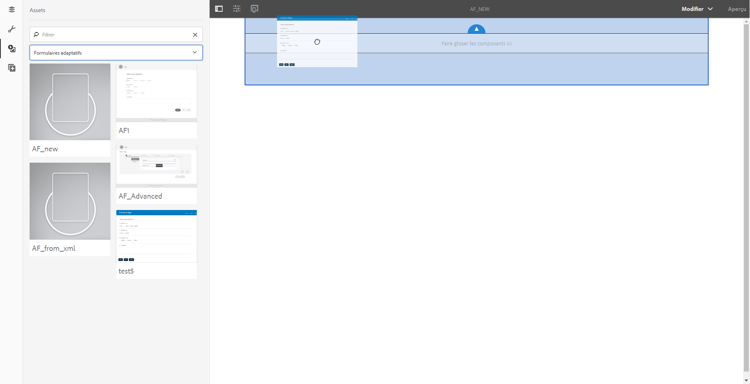Viewport: 750px width, 384px height.
Task: Select the test5 form thumbnail
Action: 156,236
